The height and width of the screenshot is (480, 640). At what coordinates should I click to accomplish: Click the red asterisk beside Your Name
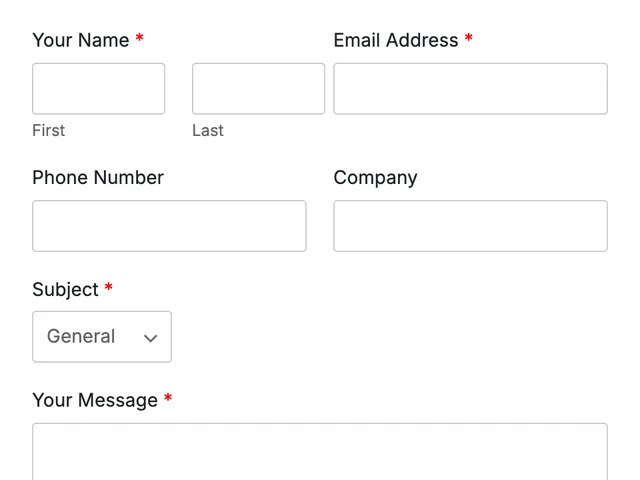140,38
